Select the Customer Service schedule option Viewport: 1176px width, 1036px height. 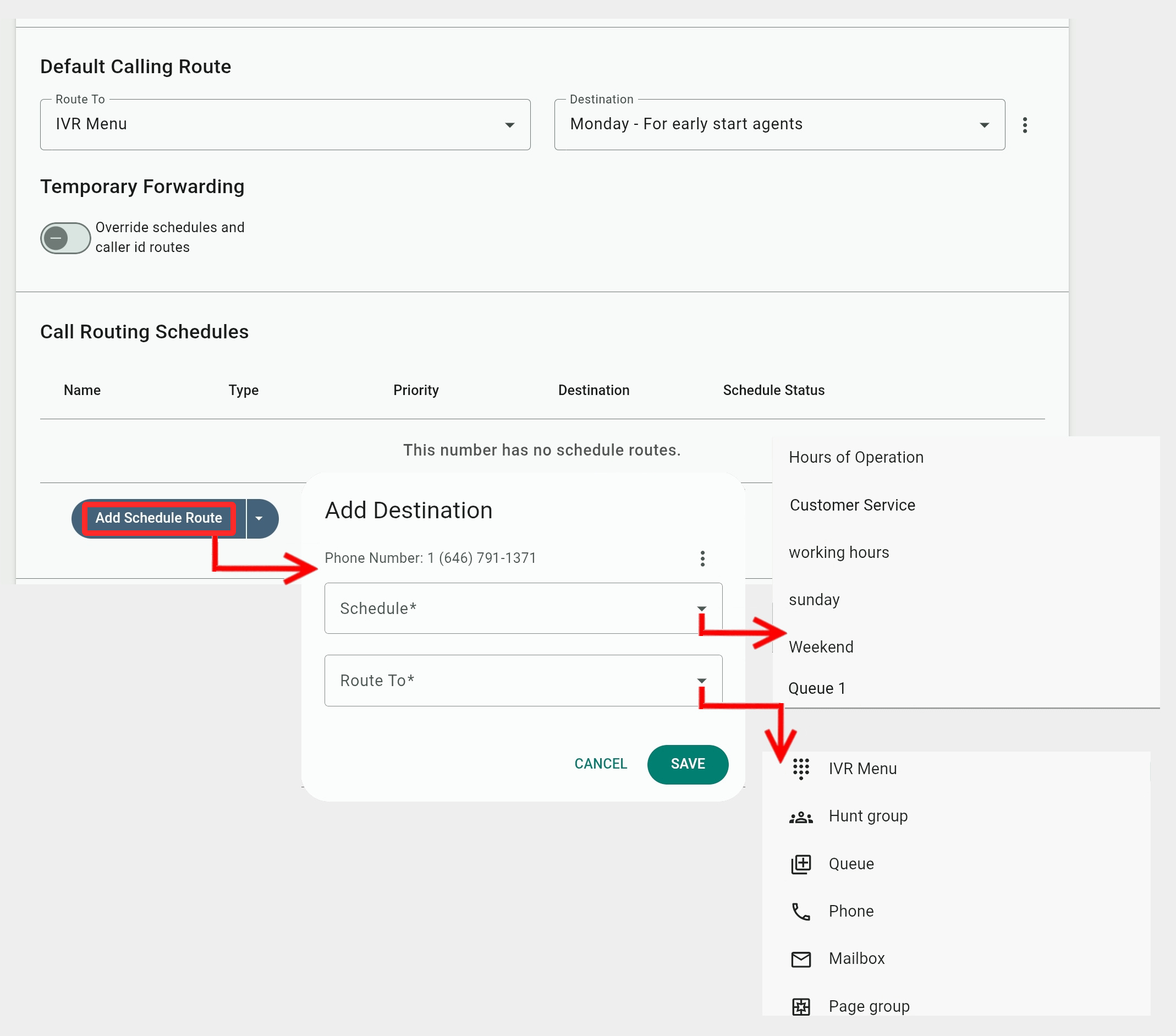852,505
